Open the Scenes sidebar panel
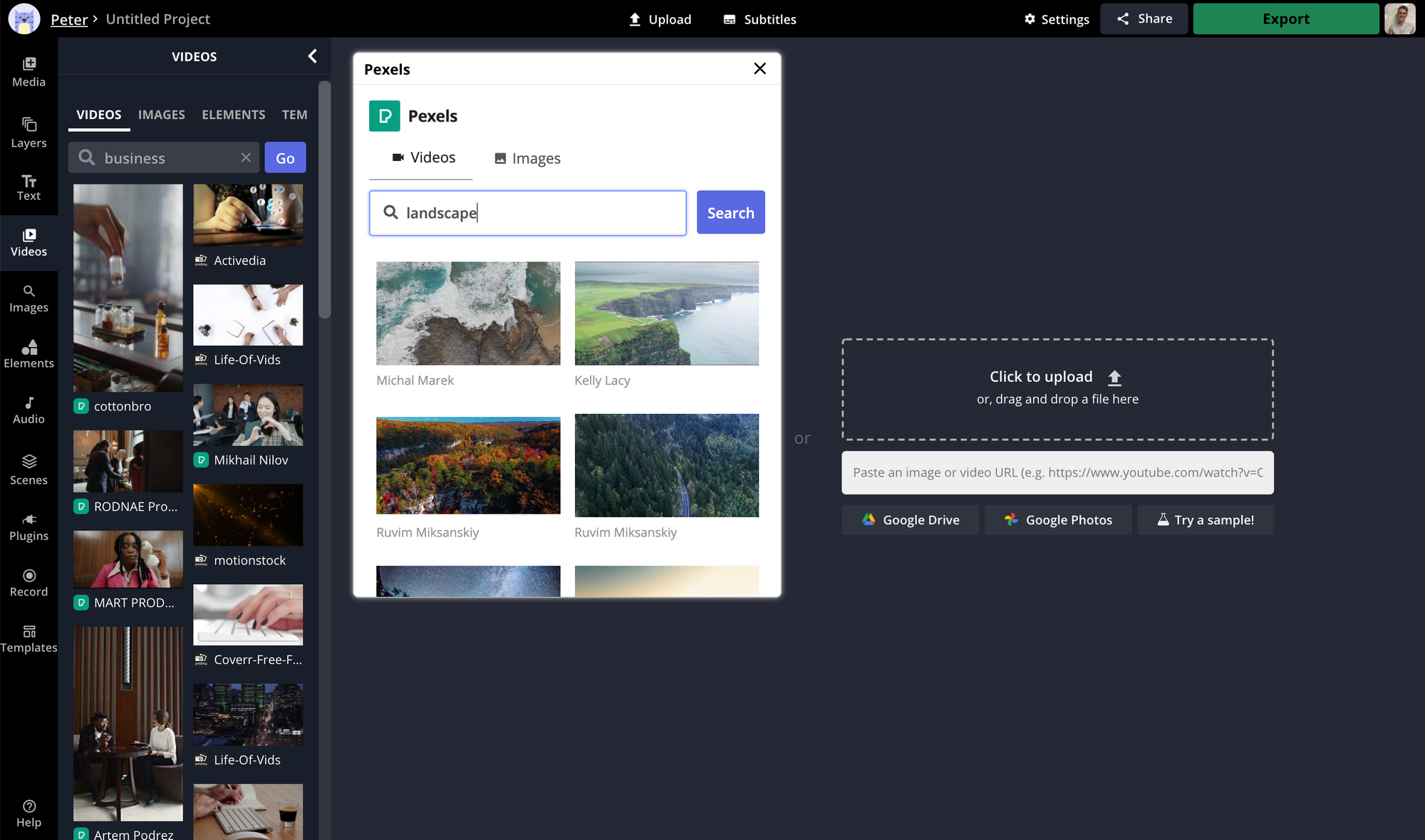This screenshot has width=1425, height=840. 28,470
